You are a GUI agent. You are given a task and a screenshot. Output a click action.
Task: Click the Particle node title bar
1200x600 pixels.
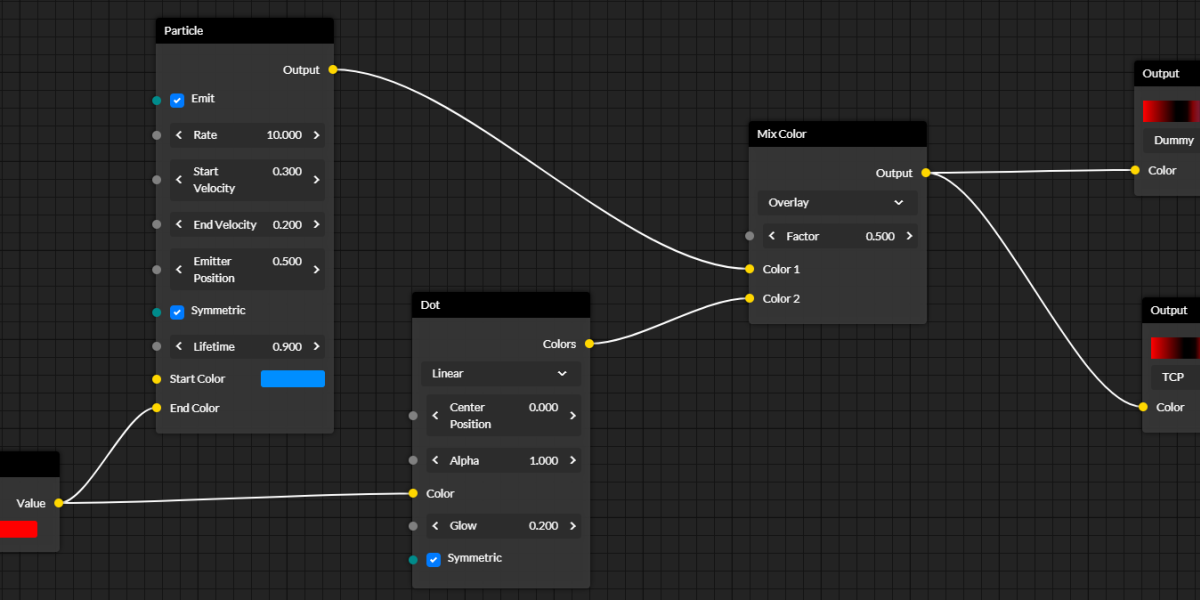[x=244, y=31]
